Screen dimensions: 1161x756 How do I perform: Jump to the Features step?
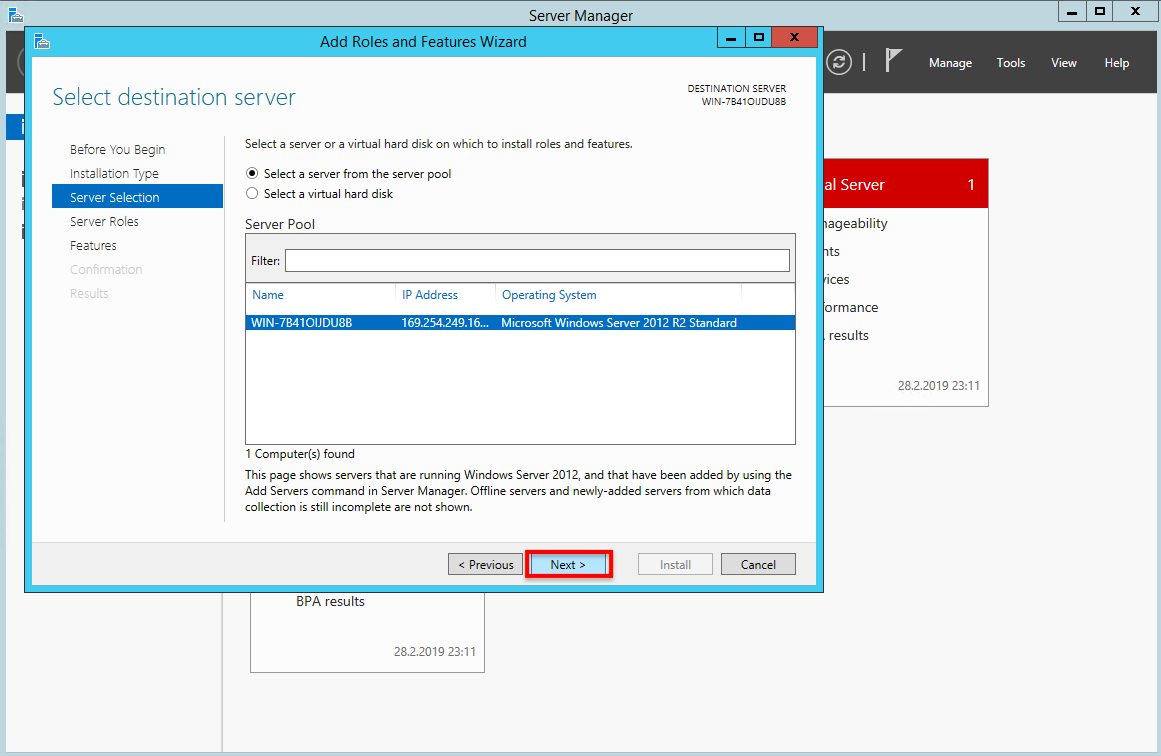(93, 245)
